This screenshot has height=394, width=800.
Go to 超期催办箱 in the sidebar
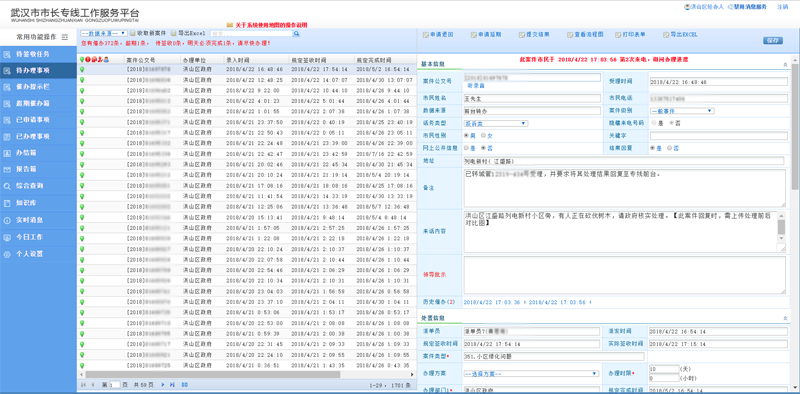click(38, 104)
